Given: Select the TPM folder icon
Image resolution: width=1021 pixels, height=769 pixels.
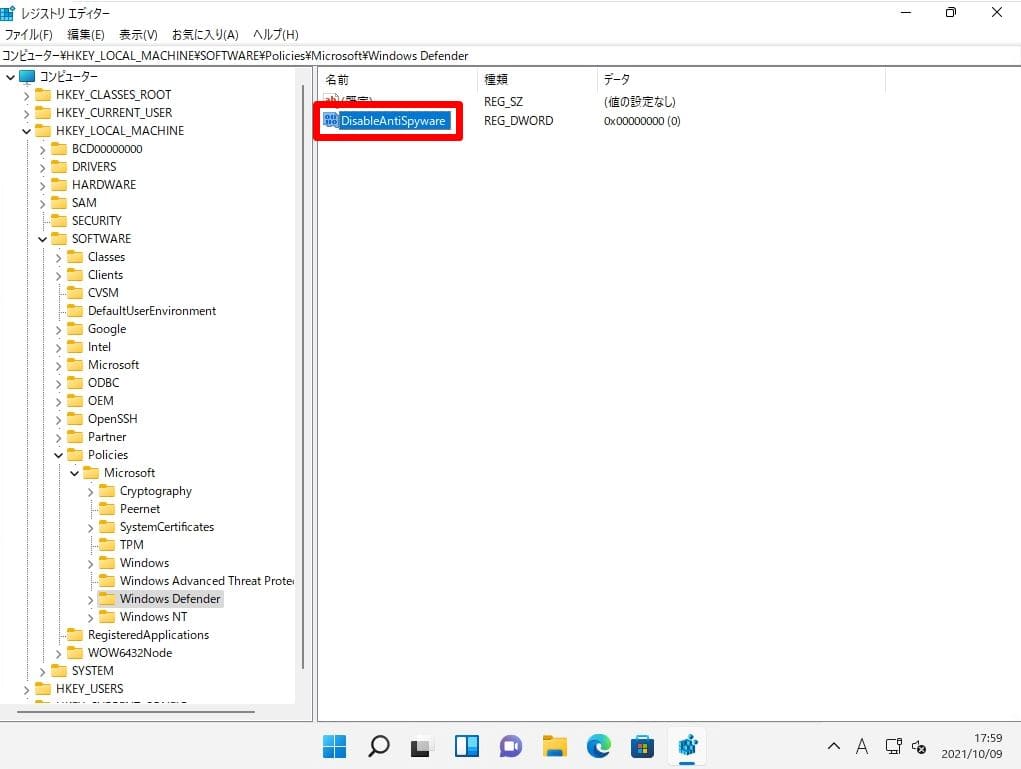Looking at the screenshot, I should [107, 545].
